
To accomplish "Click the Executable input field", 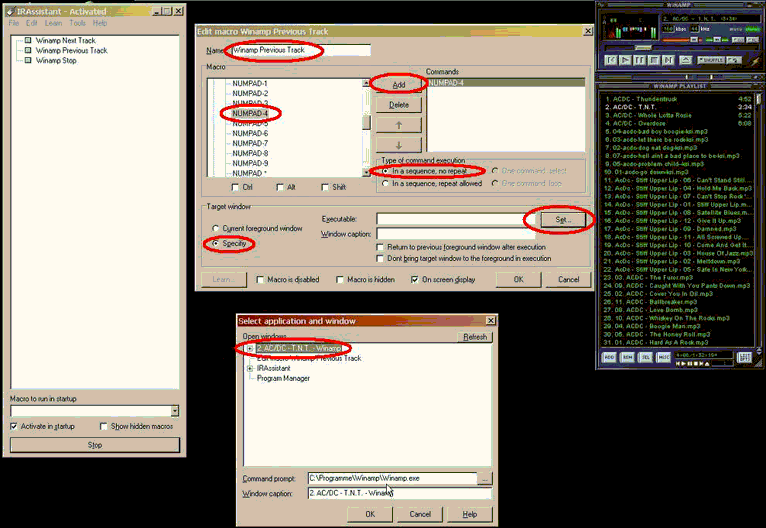I will [451, 218].
